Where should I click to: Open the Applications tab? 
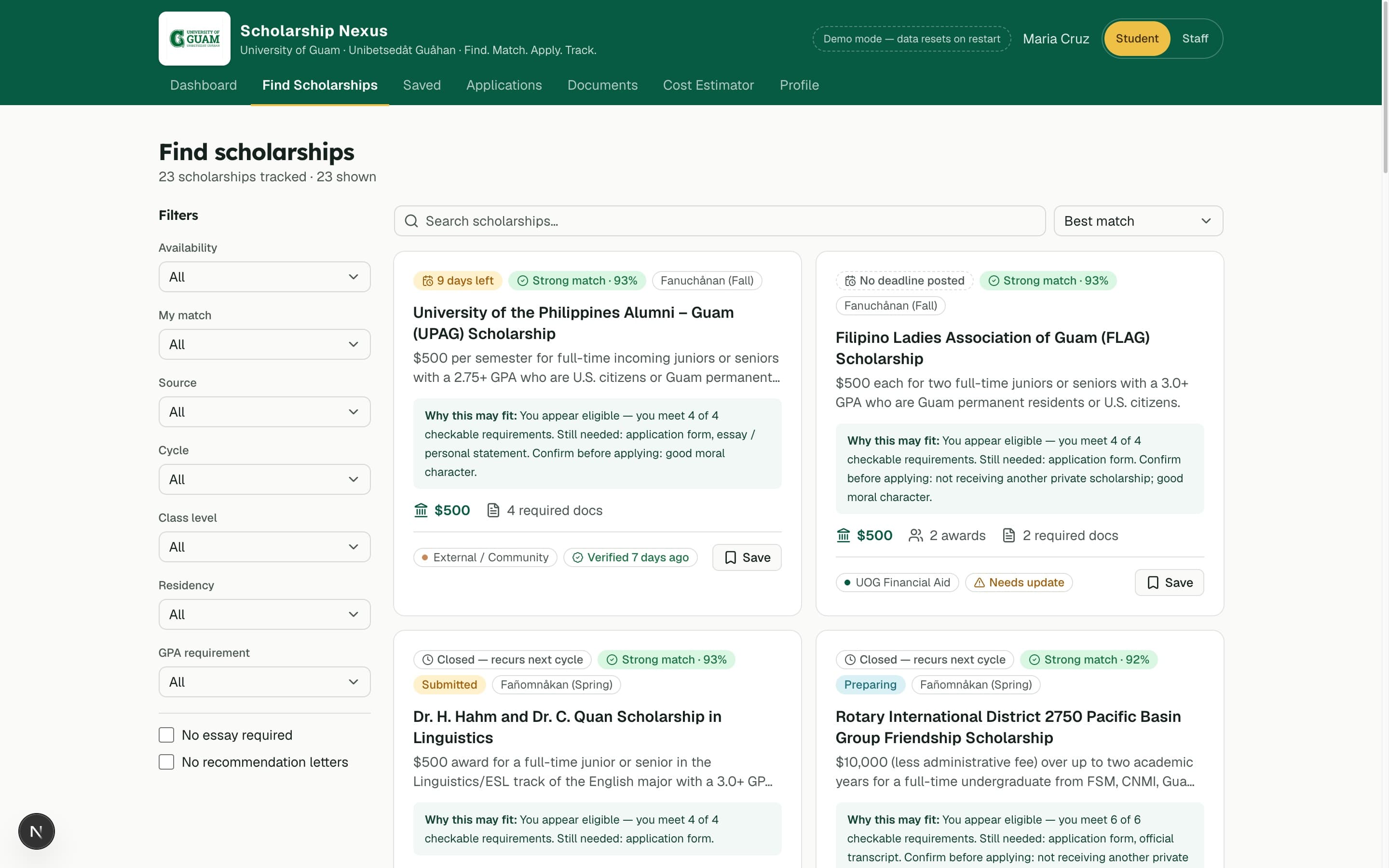[x=504, y=85]
